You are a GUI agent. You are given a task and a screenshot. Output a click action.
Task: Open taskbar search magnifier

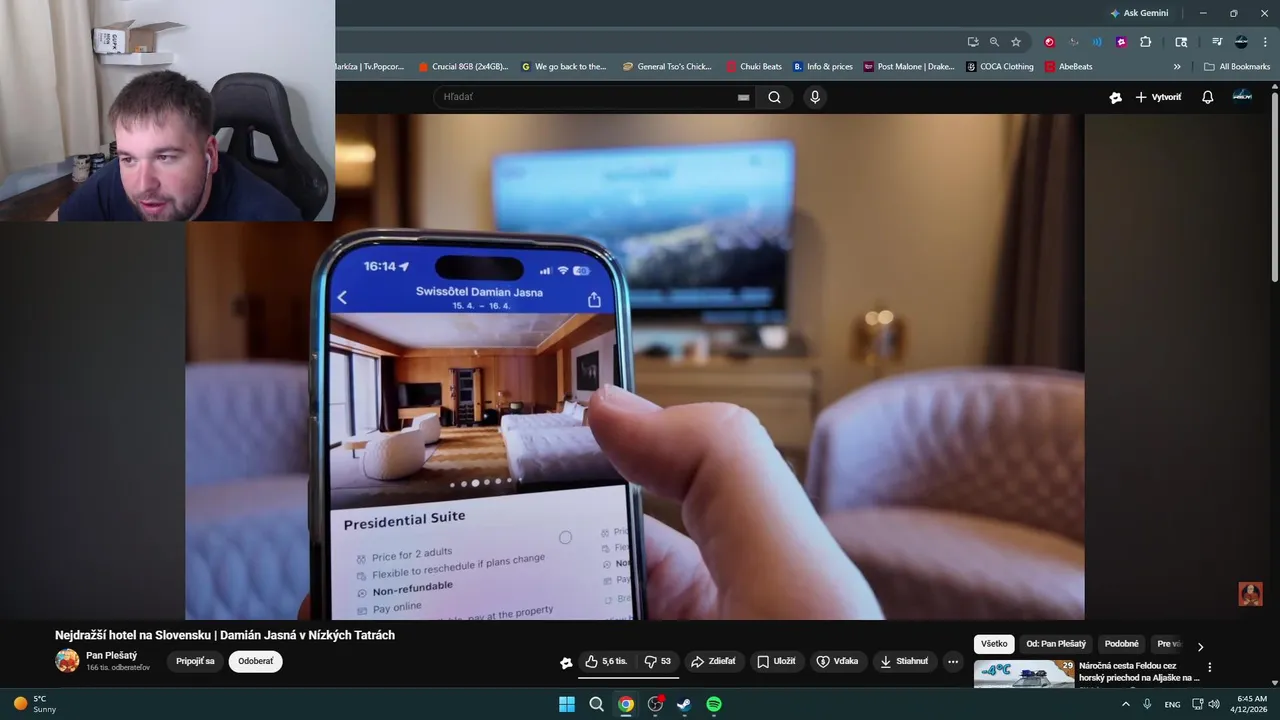click(x=596, y=704)
